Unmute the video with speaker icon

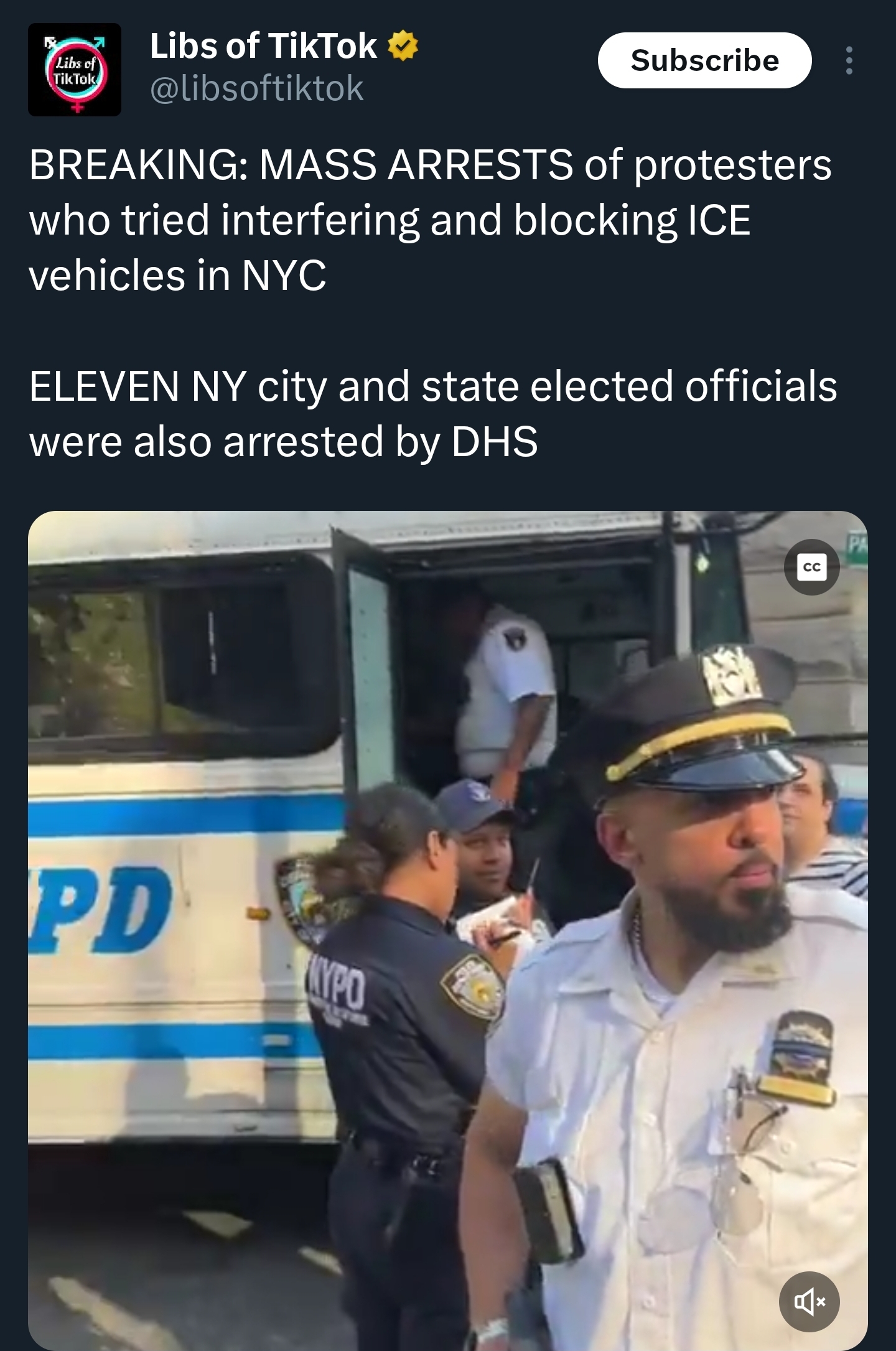(x=809, y=1301)
